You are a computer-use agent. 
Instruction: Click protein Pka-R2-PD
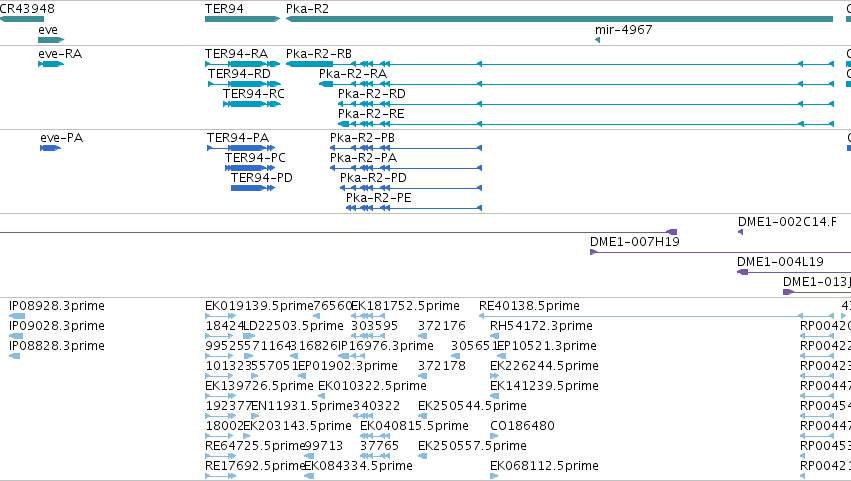(x=373, y=178)
